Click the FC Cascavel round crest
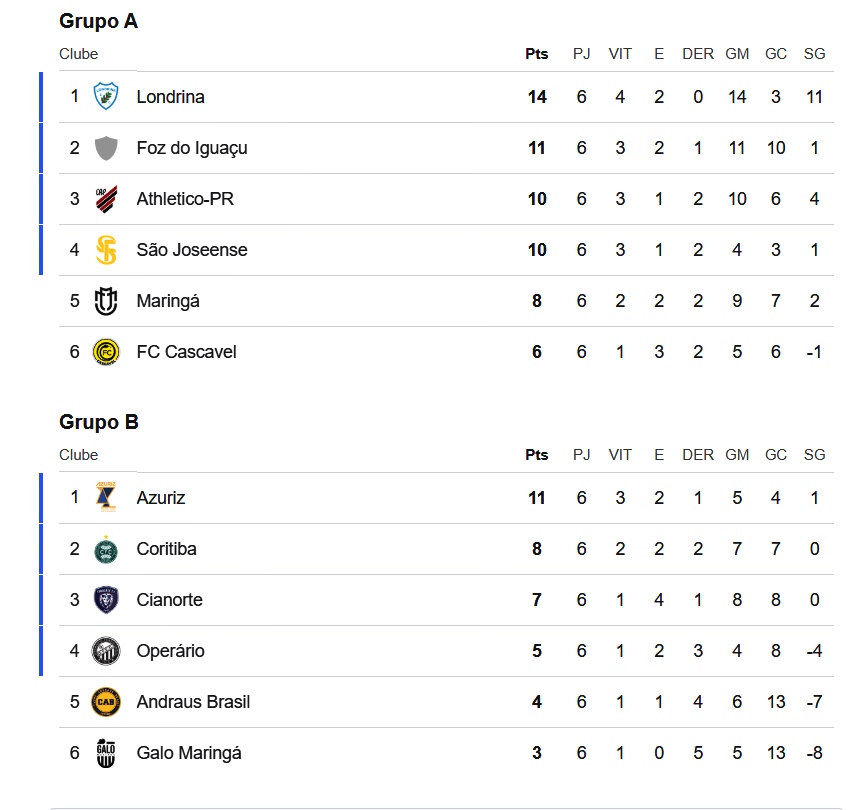Screen dimensions: 868x810 click(106, 352)
